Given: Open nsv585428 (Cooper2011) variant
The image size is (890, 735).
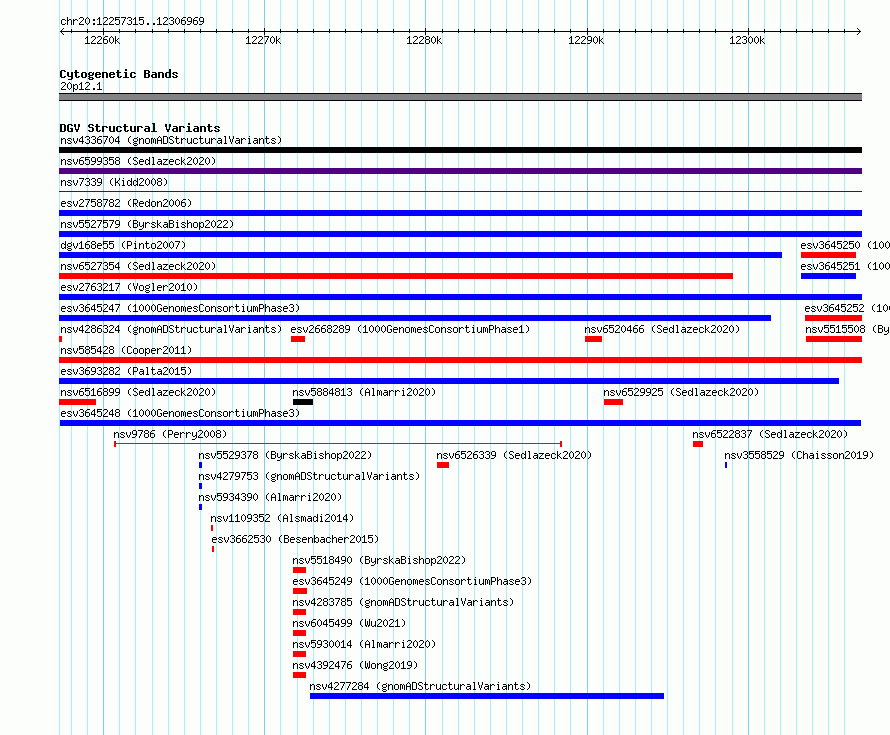Looking at the screenshot, I should coord(126,350).
